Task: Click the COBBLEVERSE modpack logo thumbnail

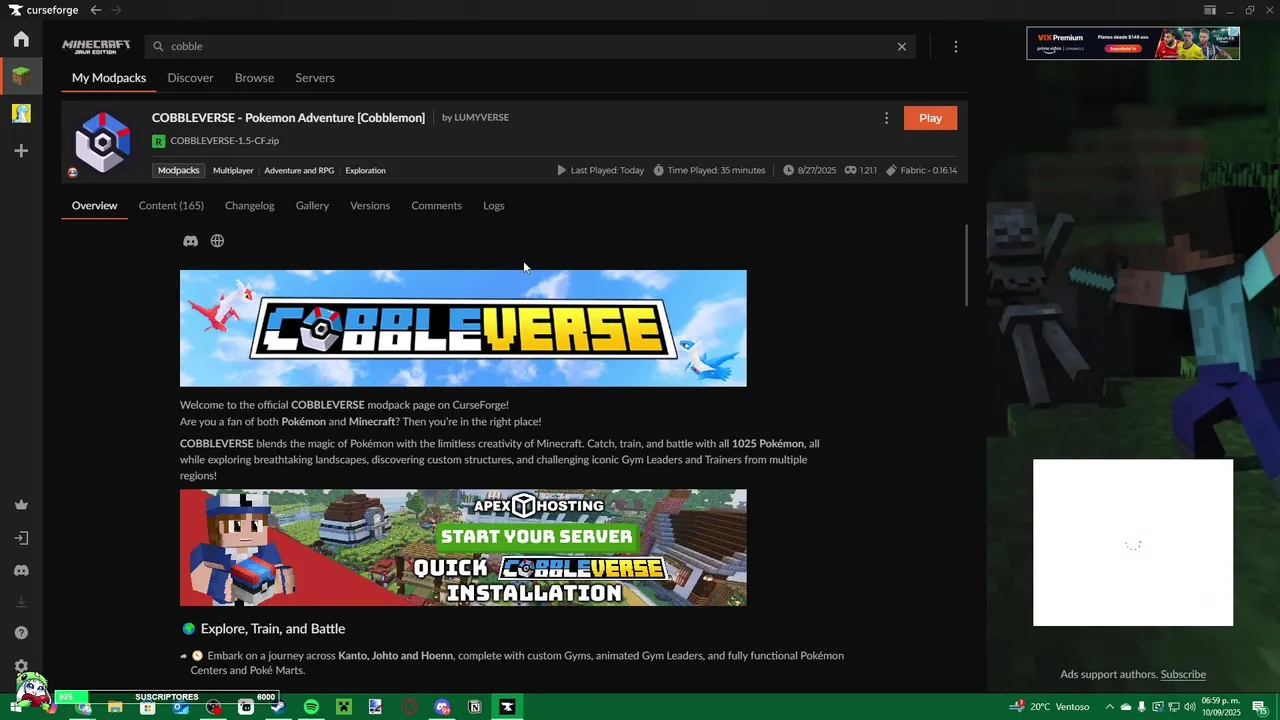Action: (x=102, y=142)
